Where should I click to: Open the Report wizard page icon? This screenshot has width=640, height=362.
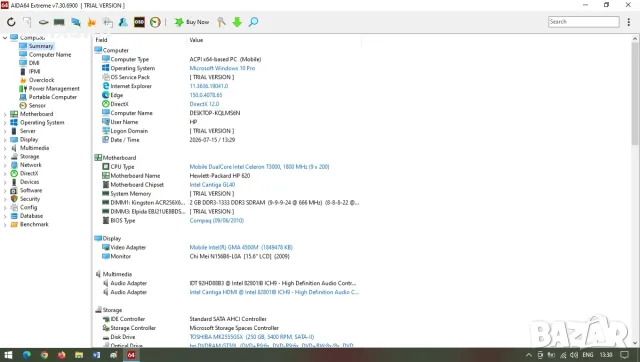pyautogui.click(x=27, y=22)
